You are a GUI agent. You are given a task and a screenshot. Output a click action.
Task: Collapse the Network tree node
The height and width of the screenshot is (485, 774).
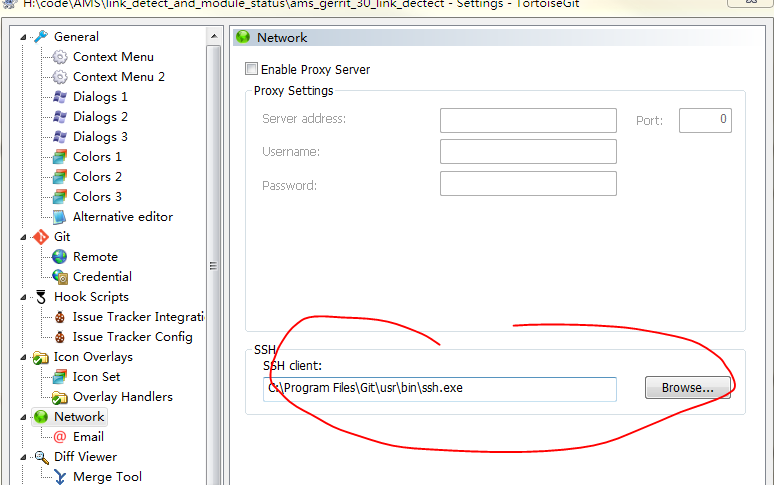point(23,417)
